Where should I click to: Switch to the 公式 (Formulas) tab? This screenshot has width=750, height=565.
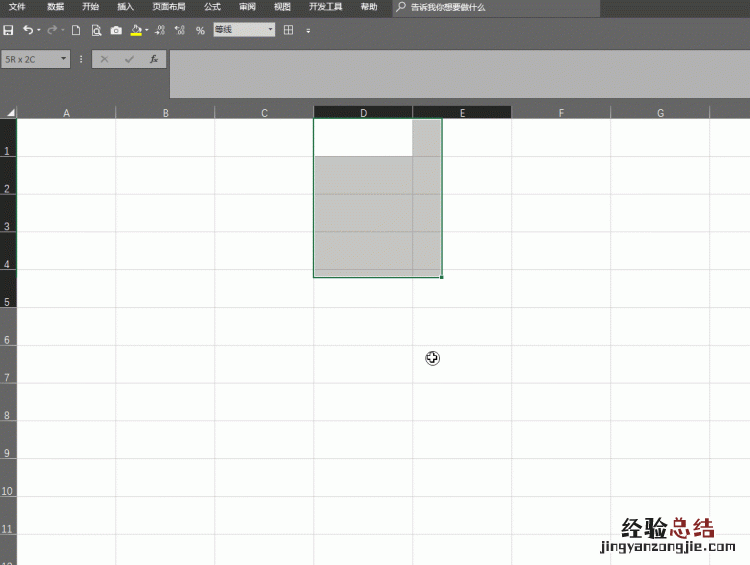pos(212,7)
